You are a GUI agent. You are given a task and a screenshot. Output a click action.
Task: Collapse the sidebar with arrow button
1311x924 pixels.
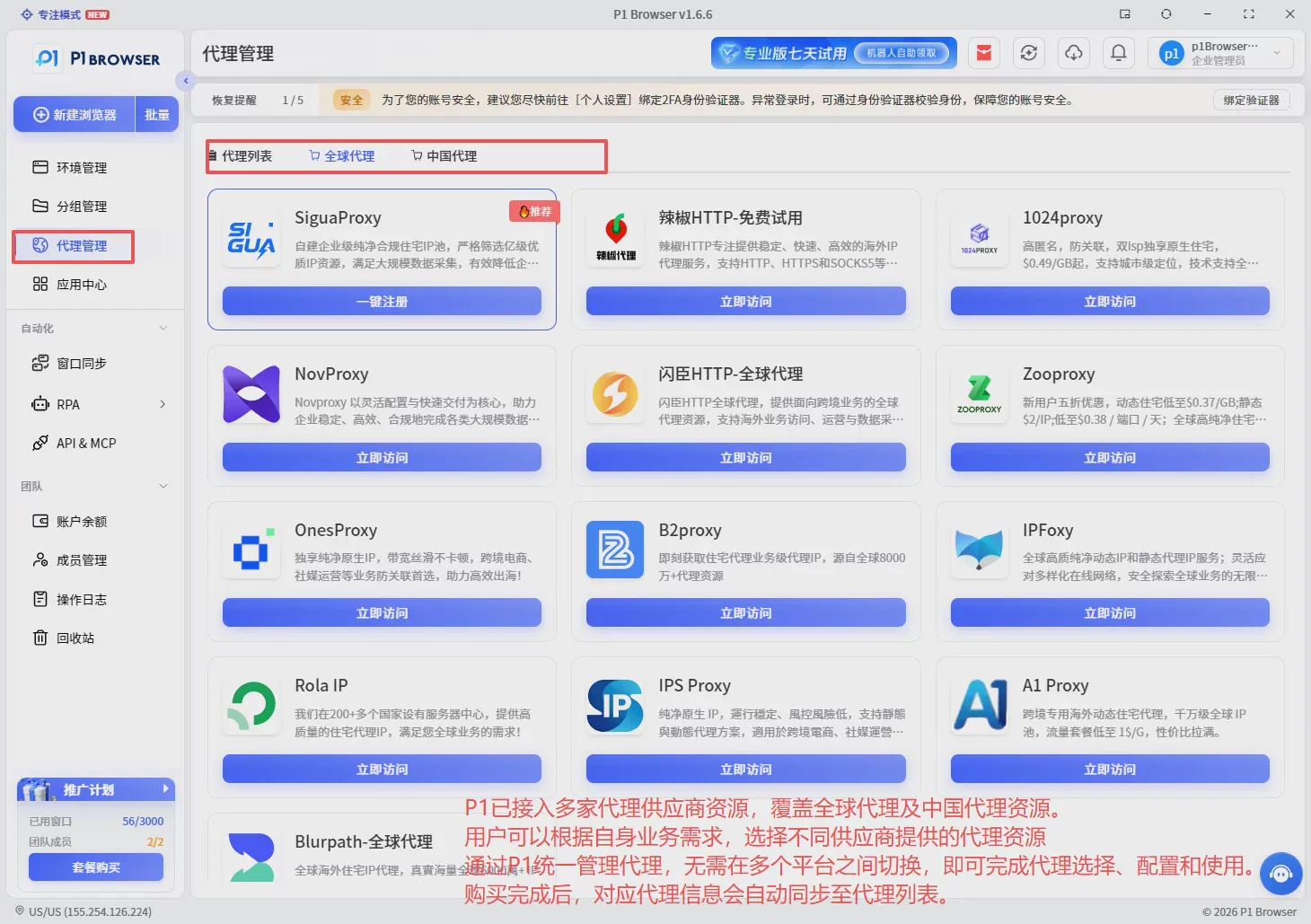point(186,81)
